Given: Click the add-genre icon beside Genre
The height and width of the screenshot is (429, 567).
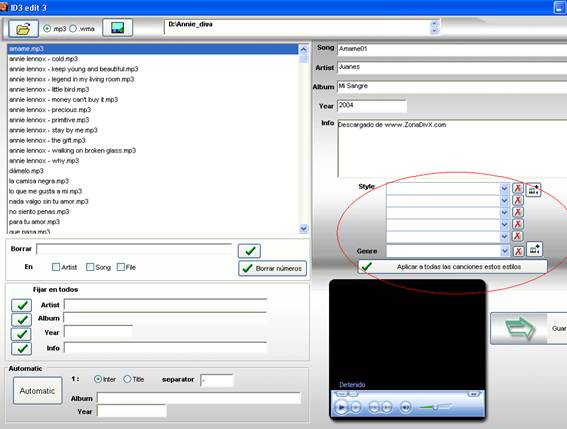Looking at the screenshot, I should coord(534,250).
